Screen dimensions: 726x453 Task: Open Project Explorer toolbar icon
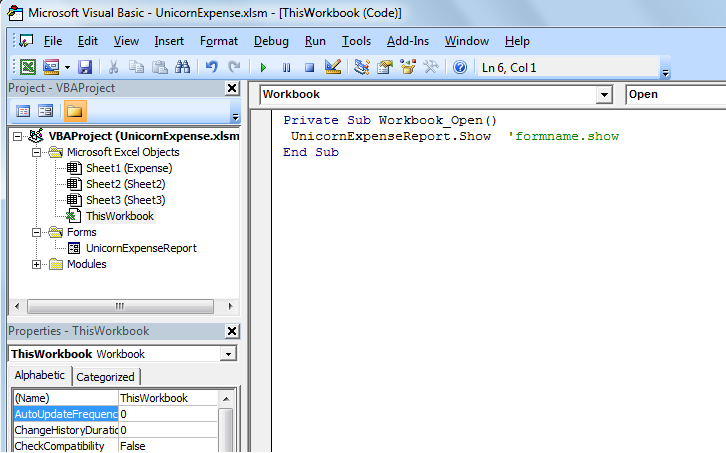pyautogui.click(x=362, y=68)
